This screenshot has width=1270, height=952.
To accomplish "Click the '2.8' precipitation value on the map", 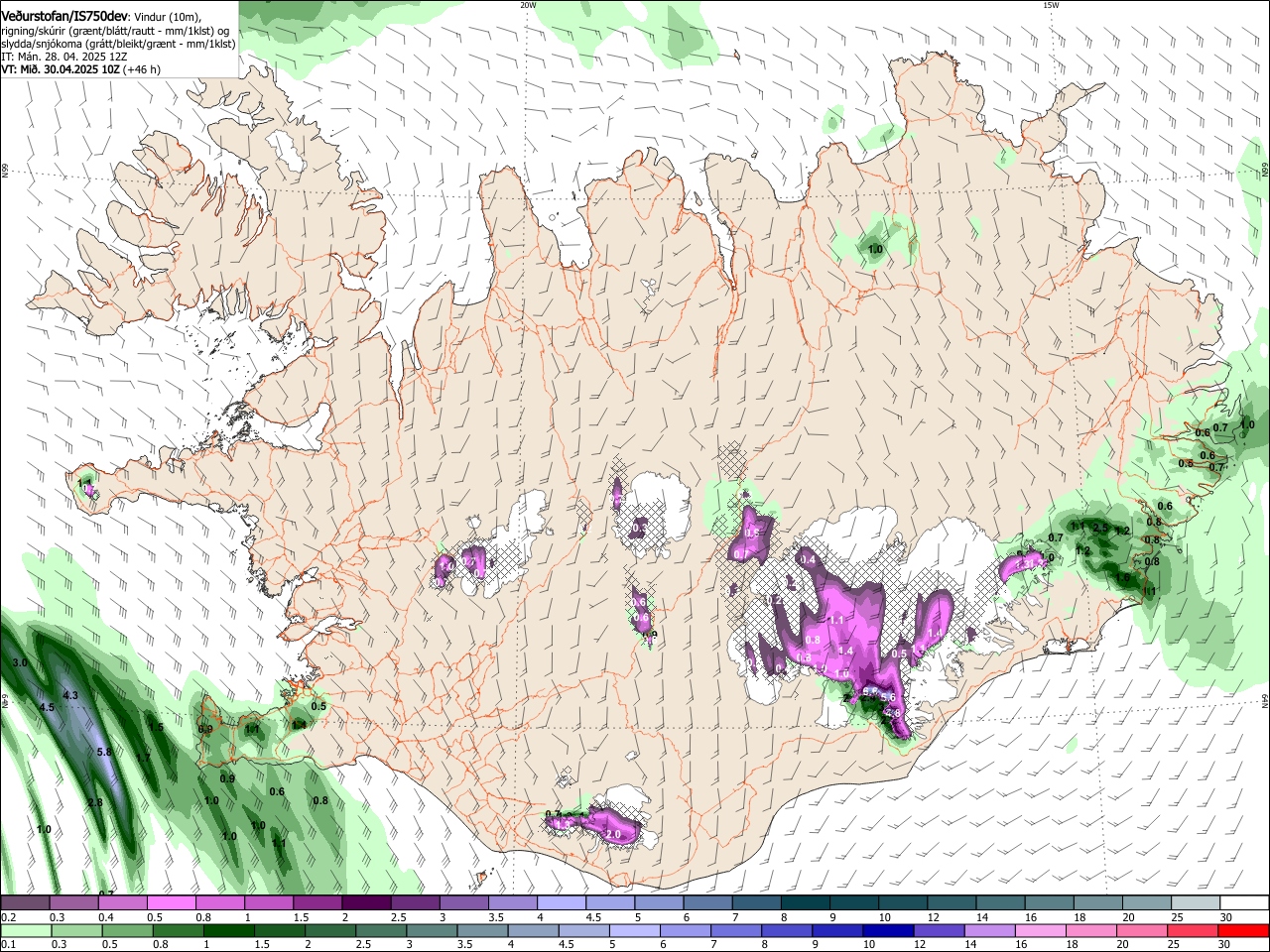I will 95,802.
